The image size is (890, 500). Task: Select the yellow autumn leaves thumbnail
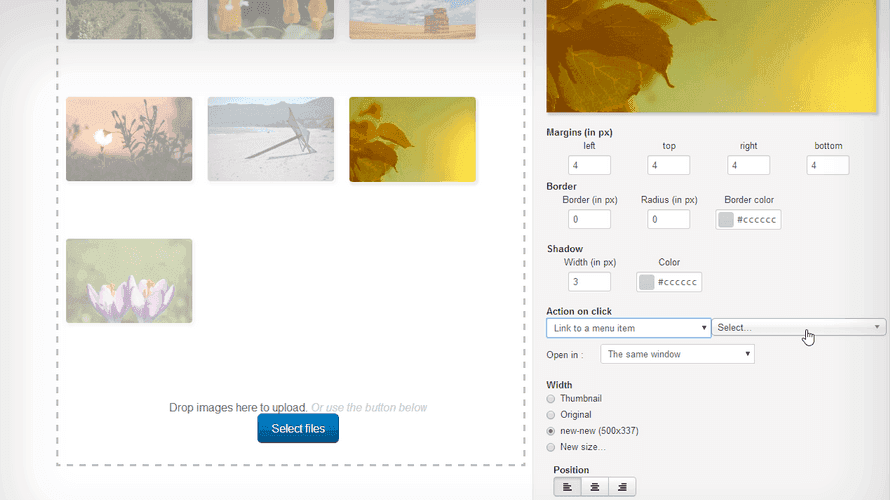point(412,140)
